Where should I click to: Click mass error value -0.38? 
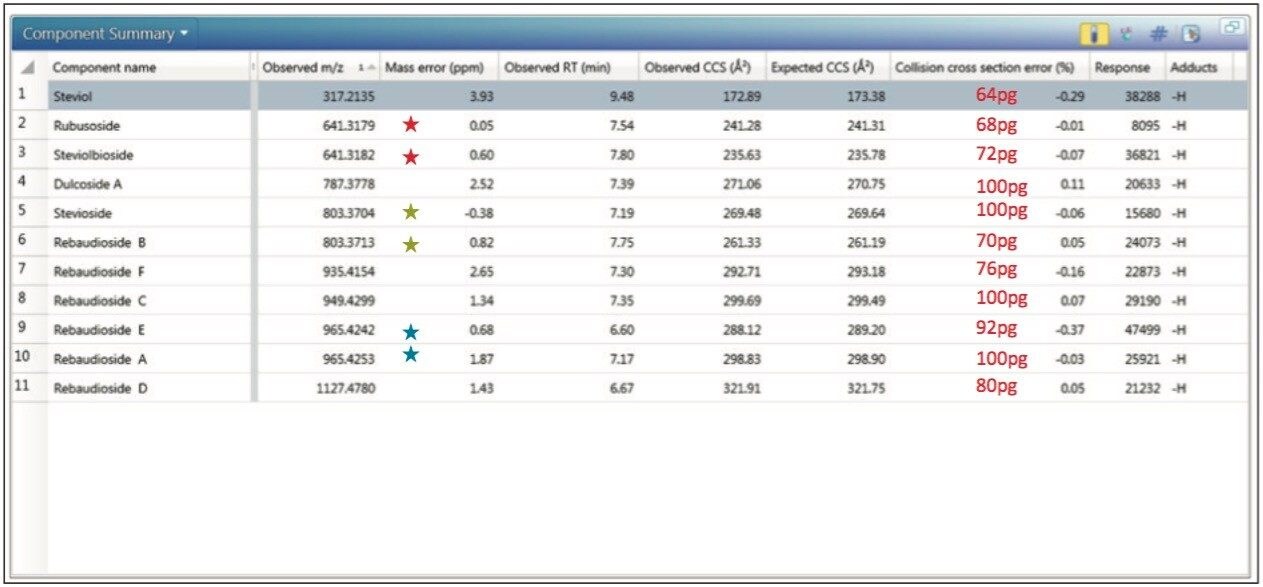pyautogui.click(x=479, y=214)
